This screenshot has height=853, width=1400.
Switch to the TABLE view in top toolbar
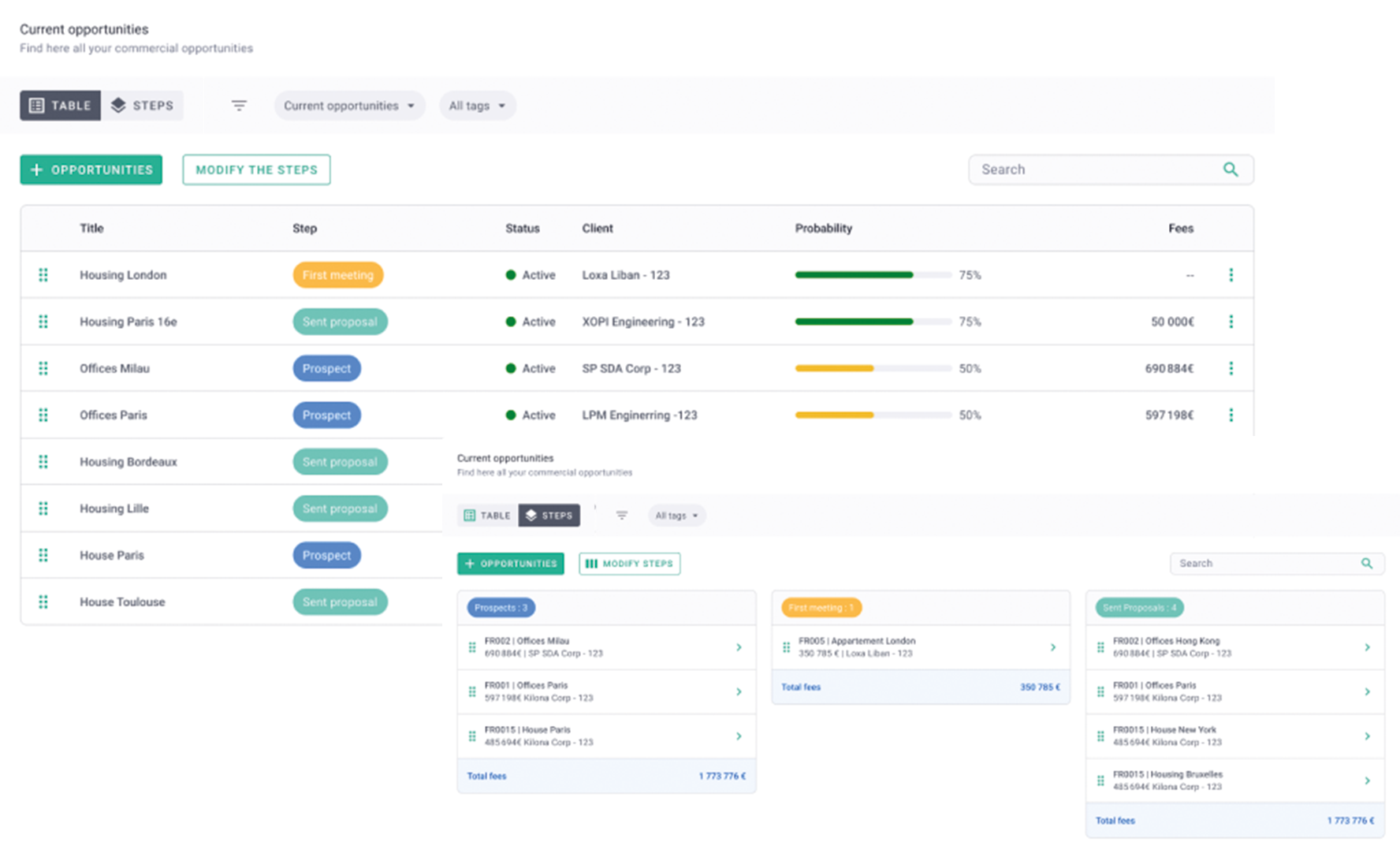(61, 106)
